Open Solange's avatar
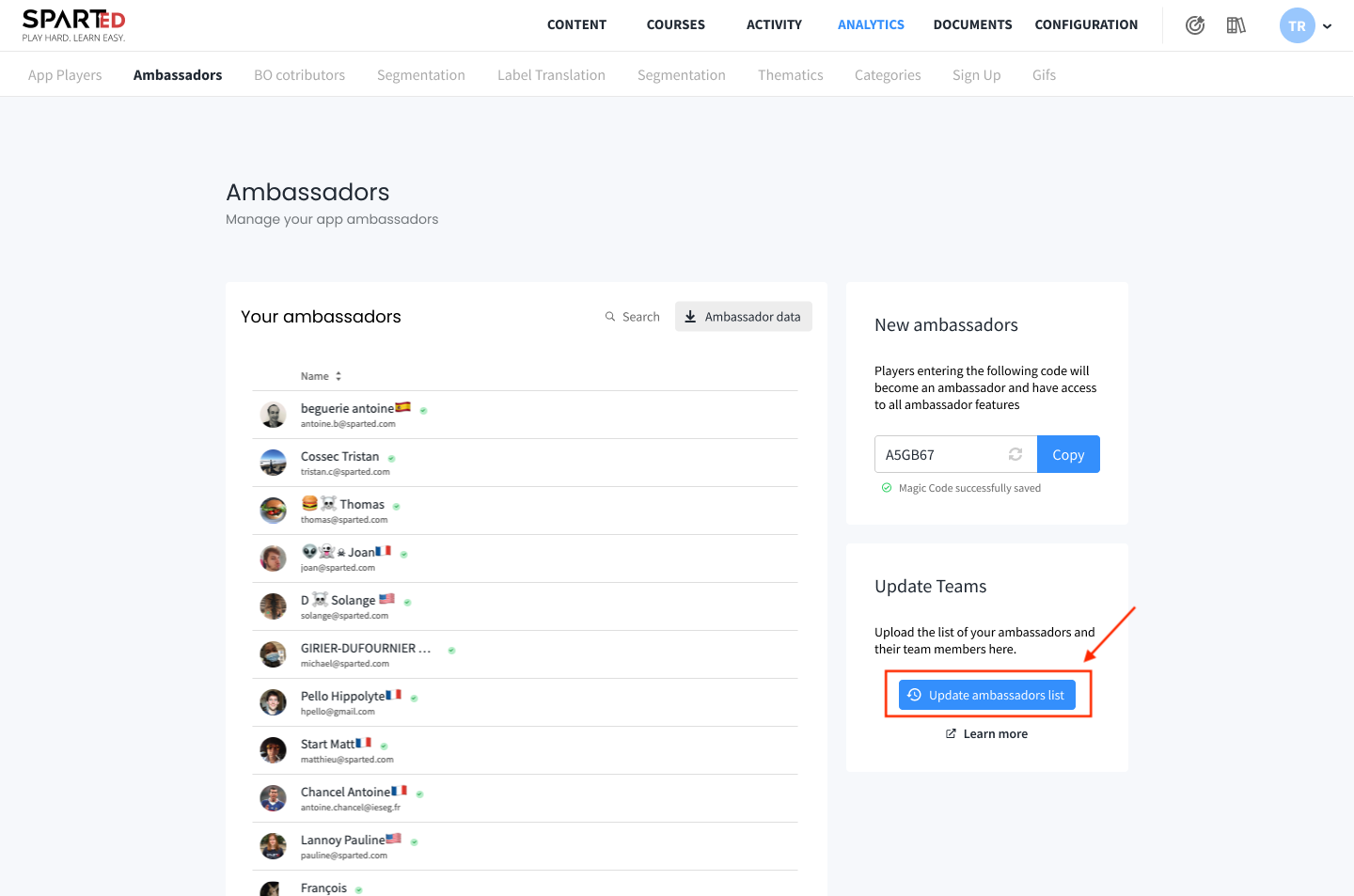Screen dimensions: 1354x896 273,606
